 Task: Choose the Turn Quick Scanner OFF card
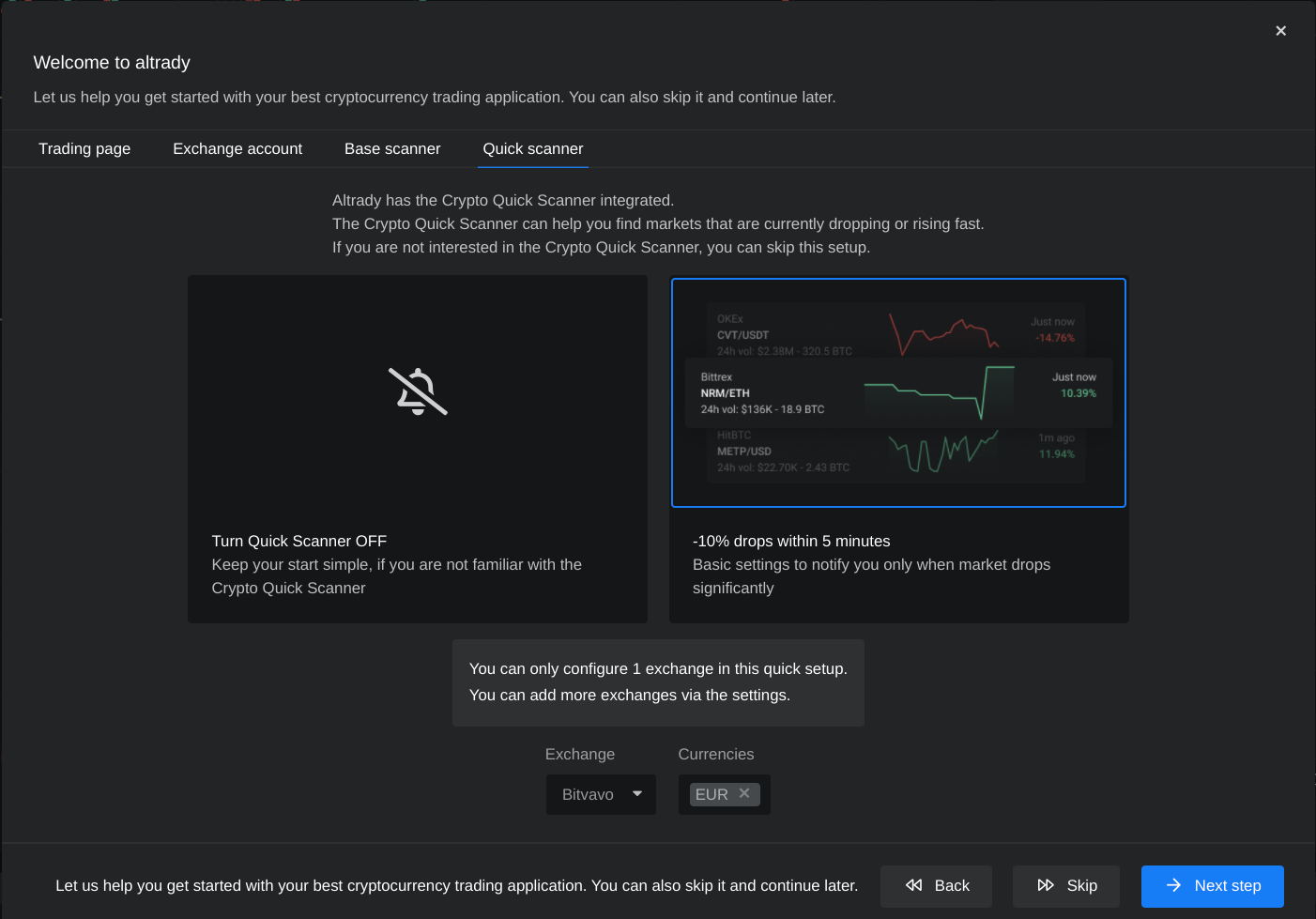click(x=418, y=449)
